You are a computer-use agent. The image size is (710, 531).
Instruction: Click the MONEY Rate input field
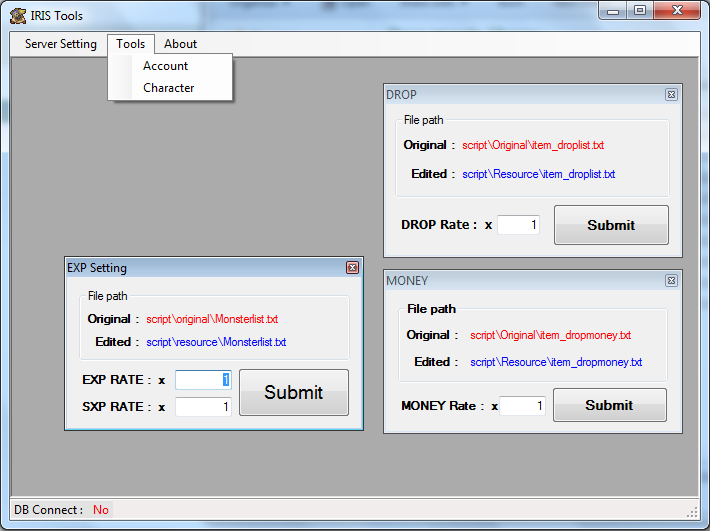pyautogui.click(x=523, y=406)
